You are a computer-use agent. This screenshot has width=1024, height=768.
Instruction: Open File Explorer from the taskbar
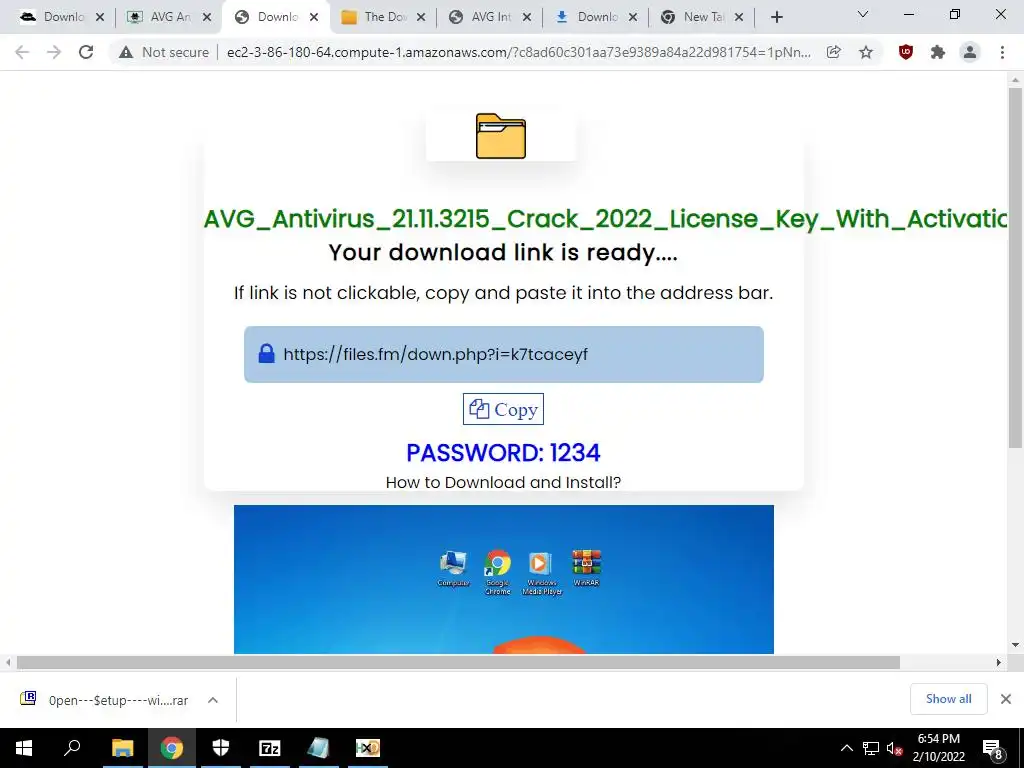coord(122,748)
